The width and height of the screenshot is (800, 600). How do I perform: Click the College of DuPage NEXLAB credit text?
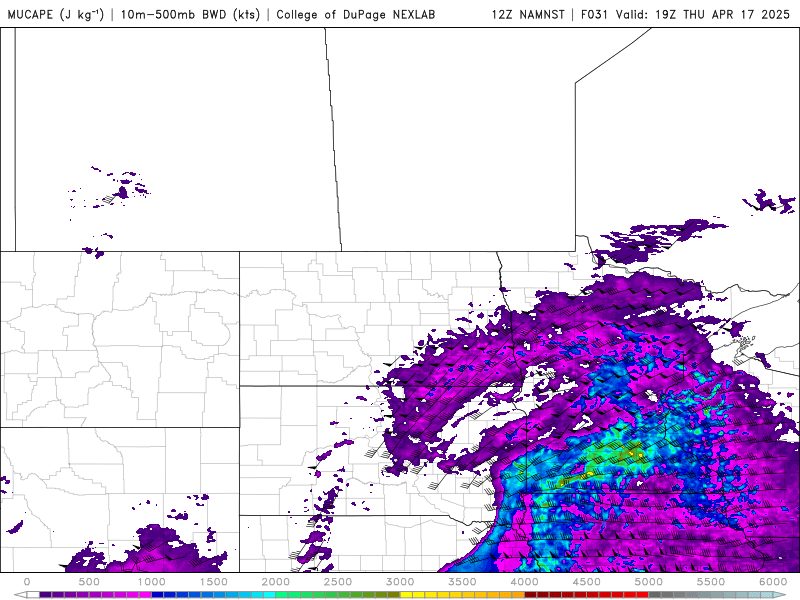click(x=356, y=14)
